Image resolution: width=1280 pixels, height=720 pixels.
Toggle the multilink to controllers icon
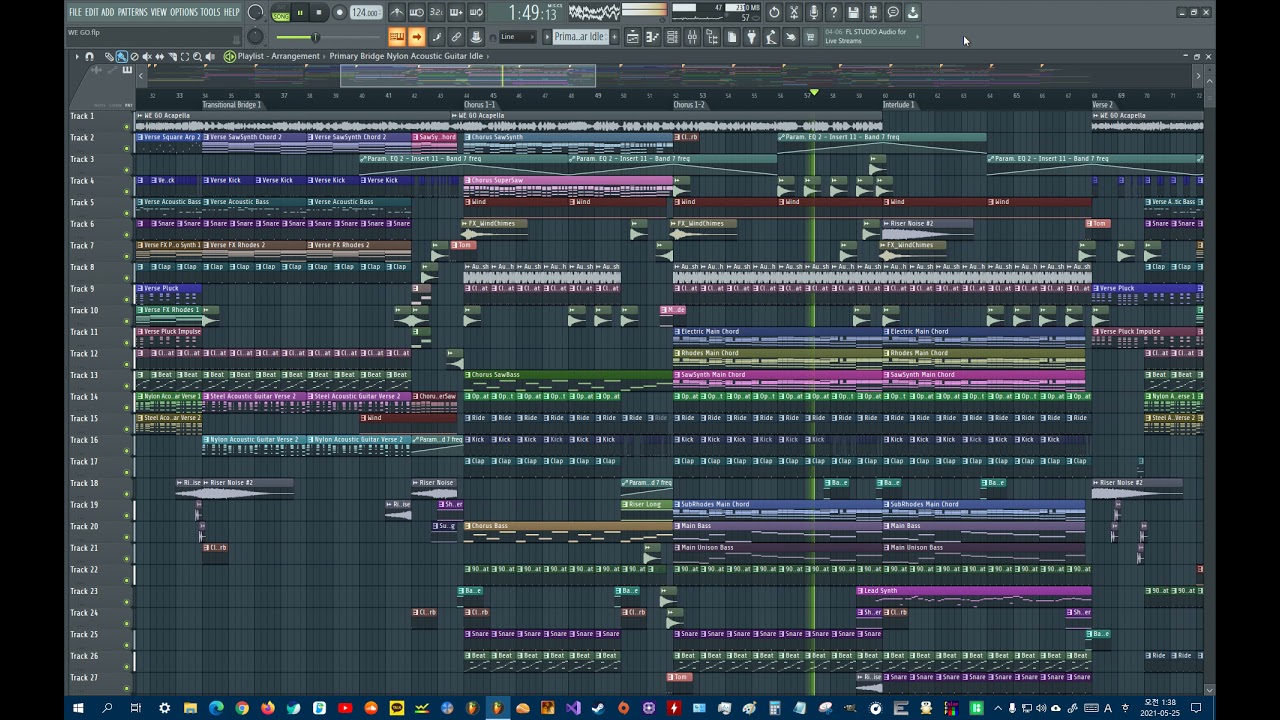[475, 37]
